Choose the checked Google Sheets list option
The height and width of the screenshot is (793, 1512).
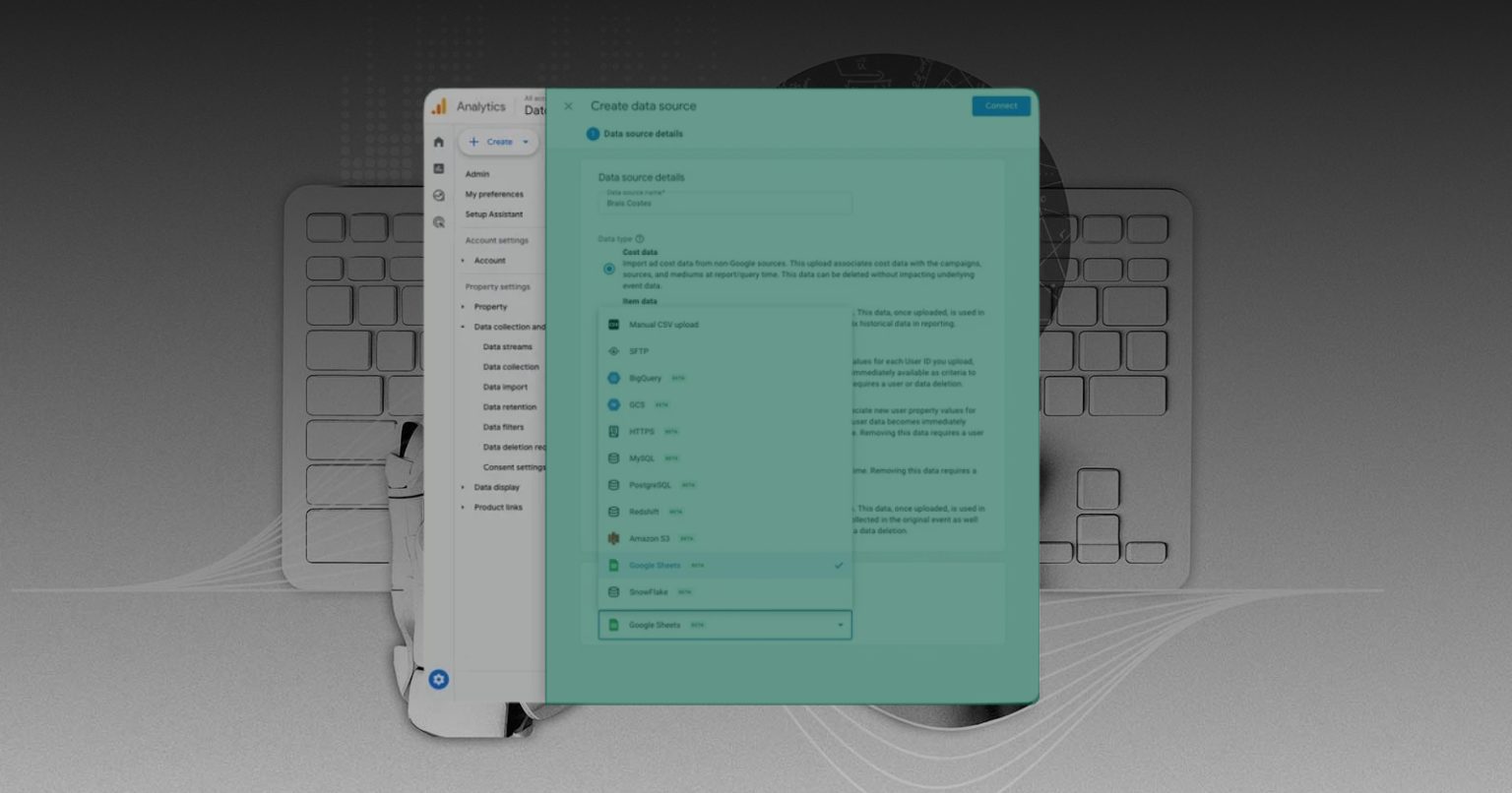tap(725, 566)
